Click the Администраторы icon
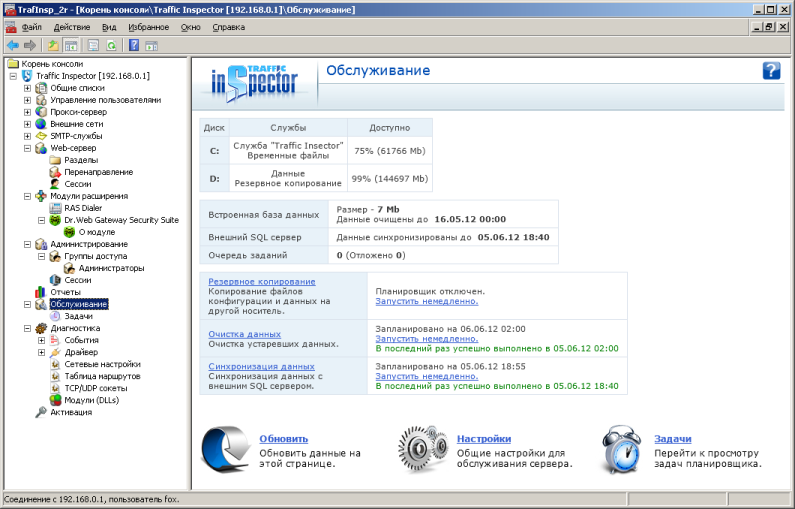The width and height of the screenshot is (795, 509). pyautogui.click(x=69, y=268)
